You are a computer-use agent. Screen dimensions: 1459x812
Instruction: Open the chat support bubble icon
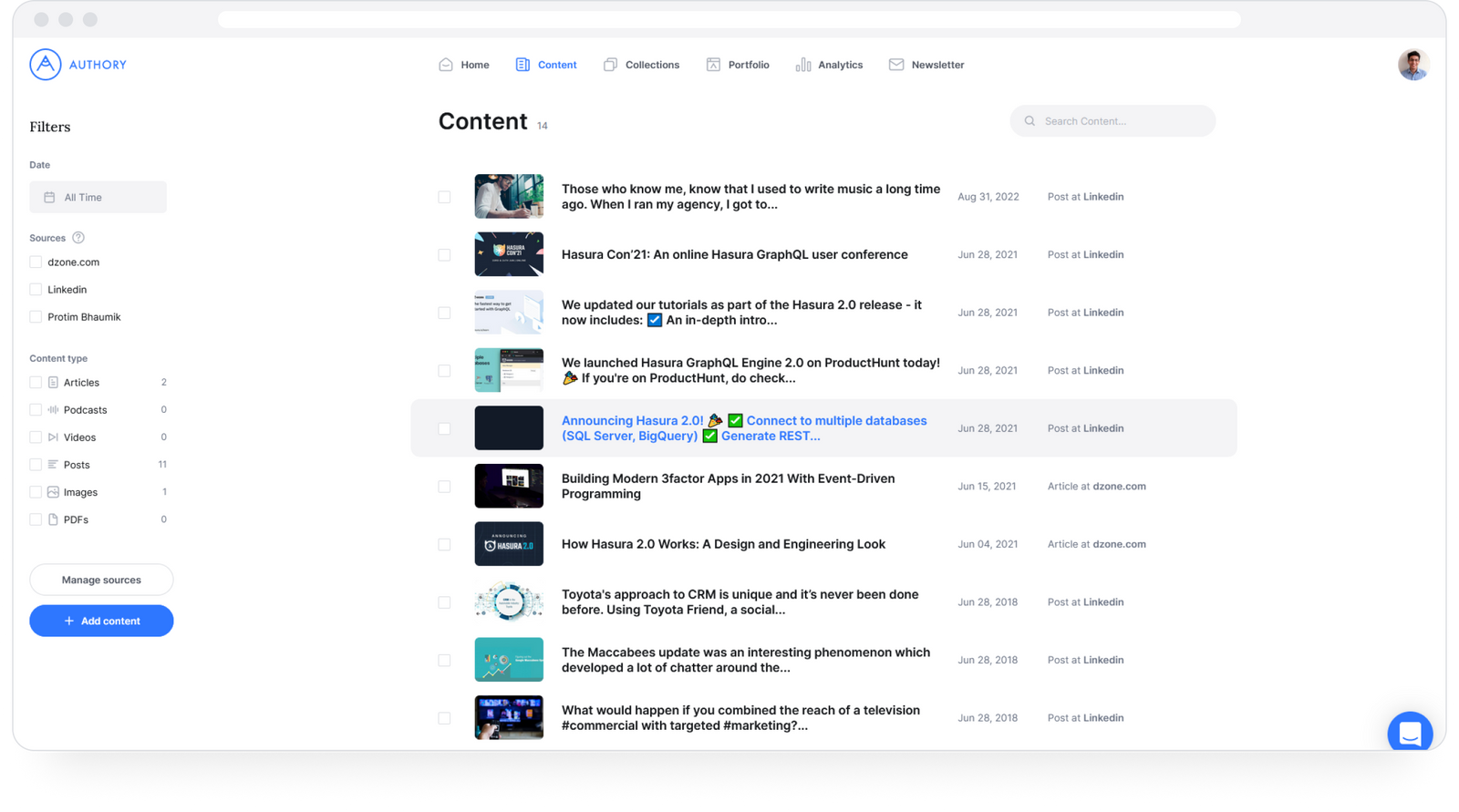coord(1410,733)
